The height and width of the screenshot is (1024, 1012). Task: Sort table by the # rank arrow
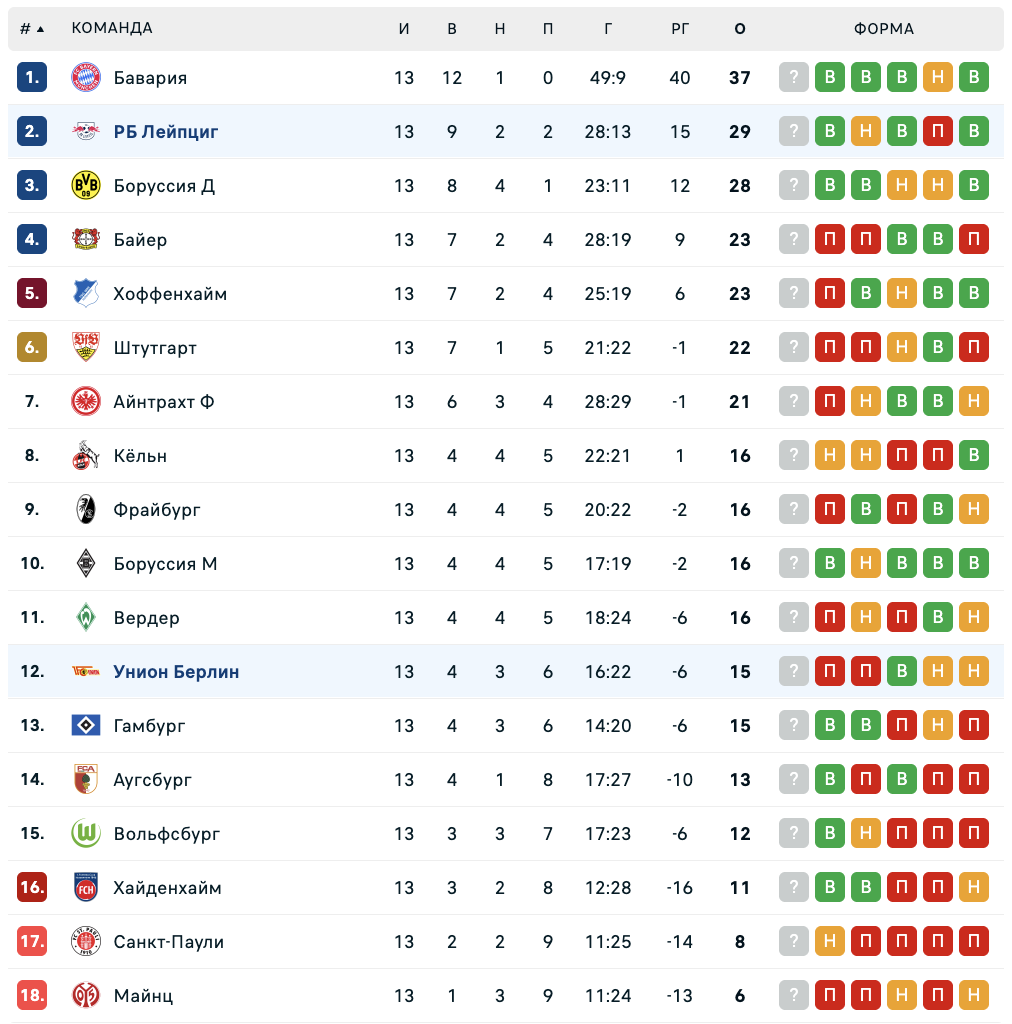tap(33, 29)
